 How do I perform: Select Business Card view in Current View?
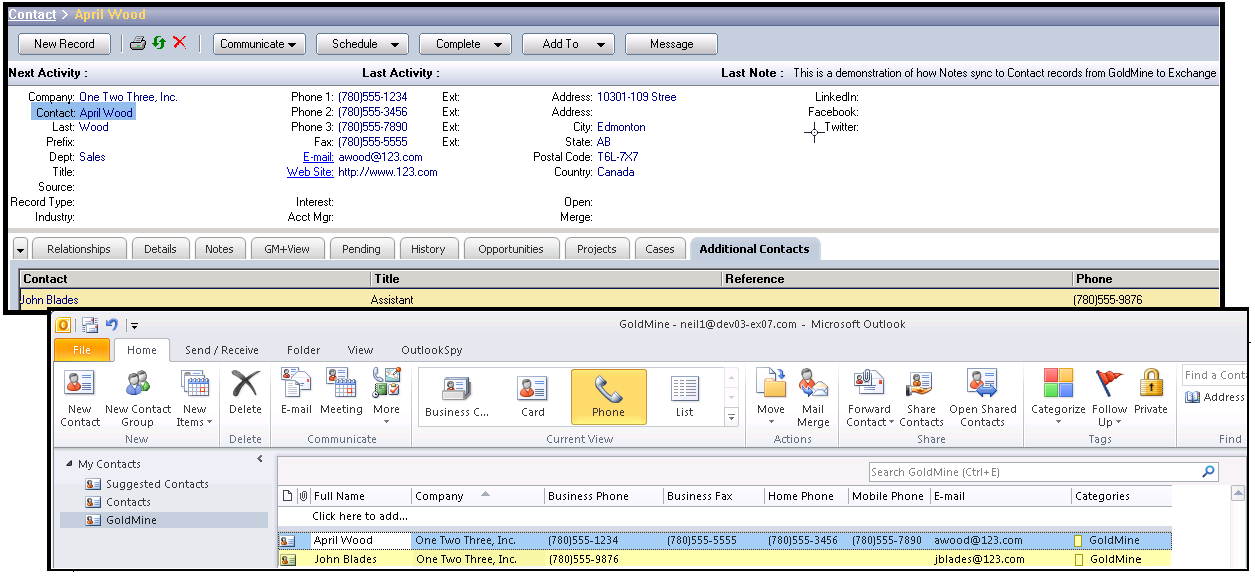click(x=457, y=397)
